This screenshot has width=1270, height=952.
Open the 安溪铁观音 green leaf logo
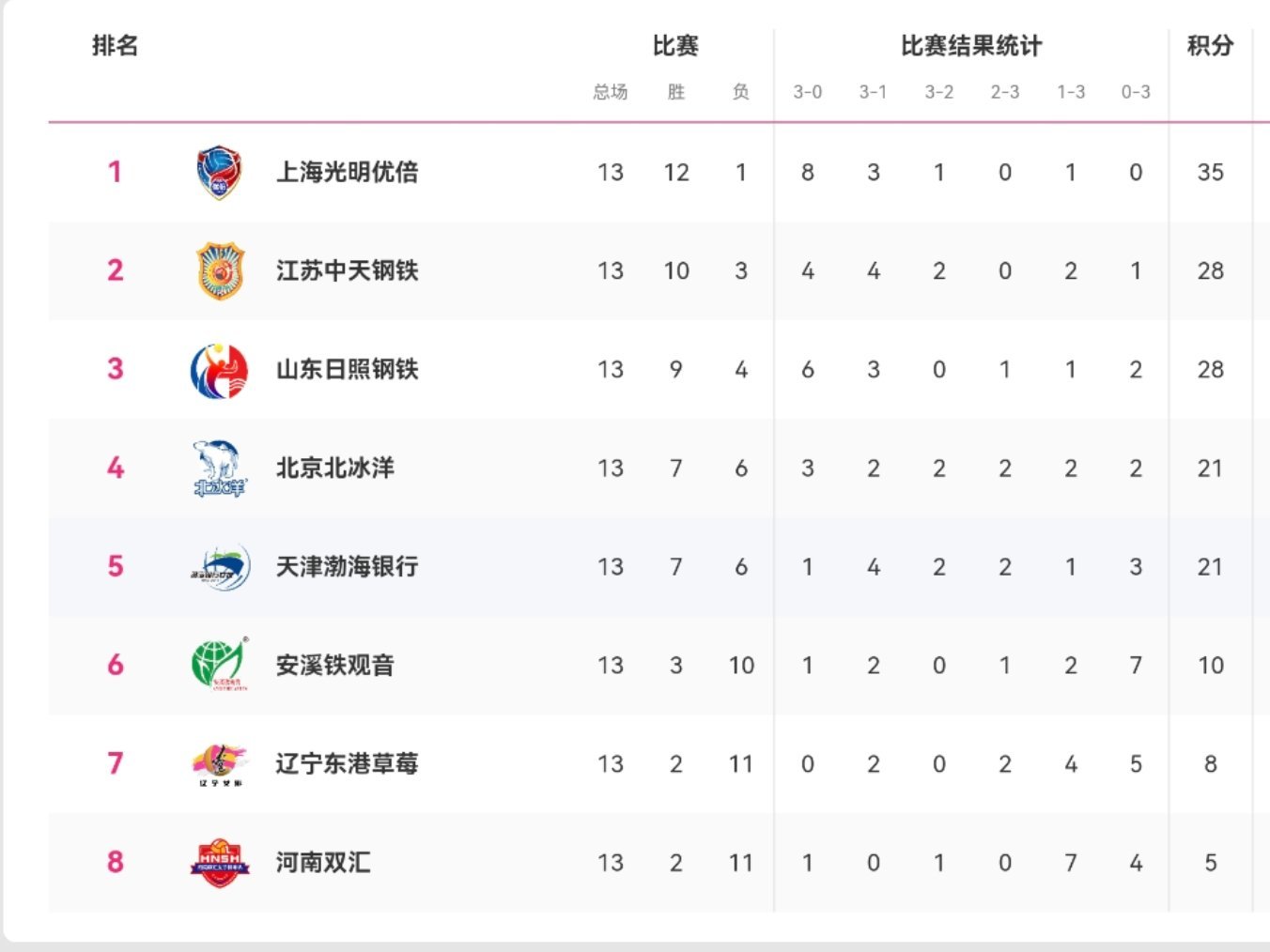click(x=220, y=665)
